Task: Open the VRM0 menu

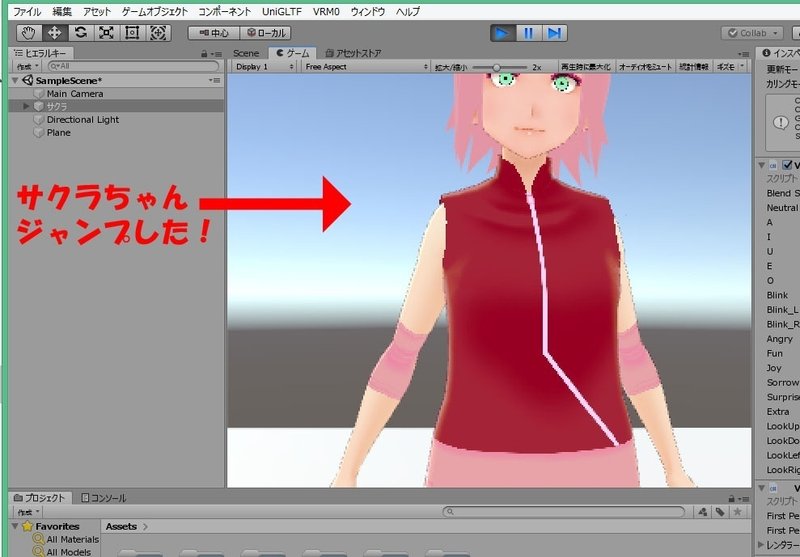Action: pos(326,11)
